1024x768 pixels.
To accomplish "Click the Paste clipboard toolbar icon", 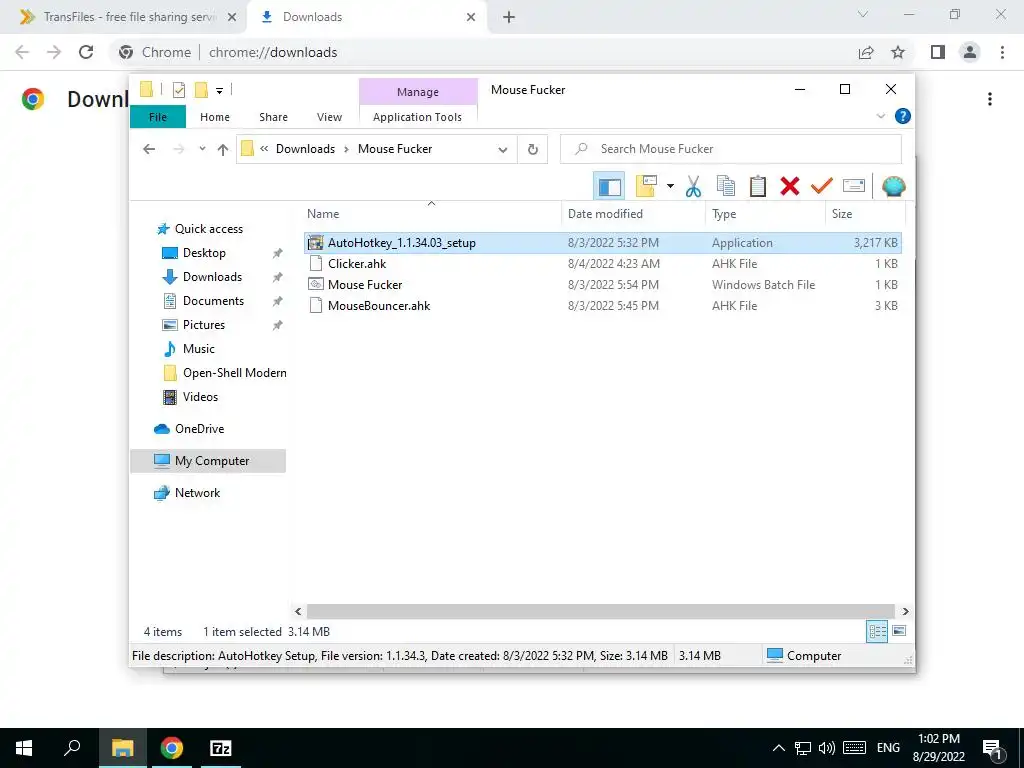I will pyautogui.click(x=758, y=187).
